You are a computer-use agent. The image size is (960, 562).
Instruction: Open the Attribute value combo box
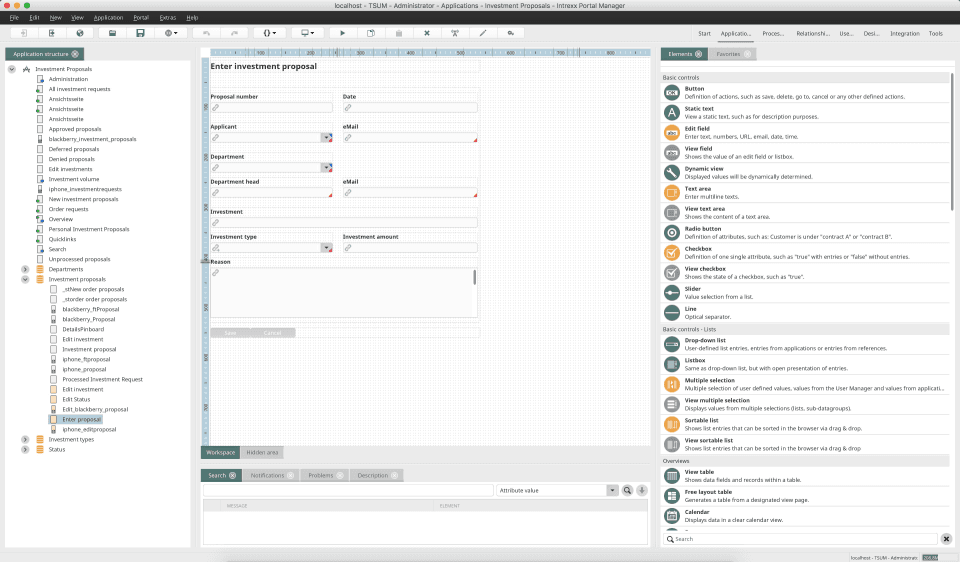[557, 490]
